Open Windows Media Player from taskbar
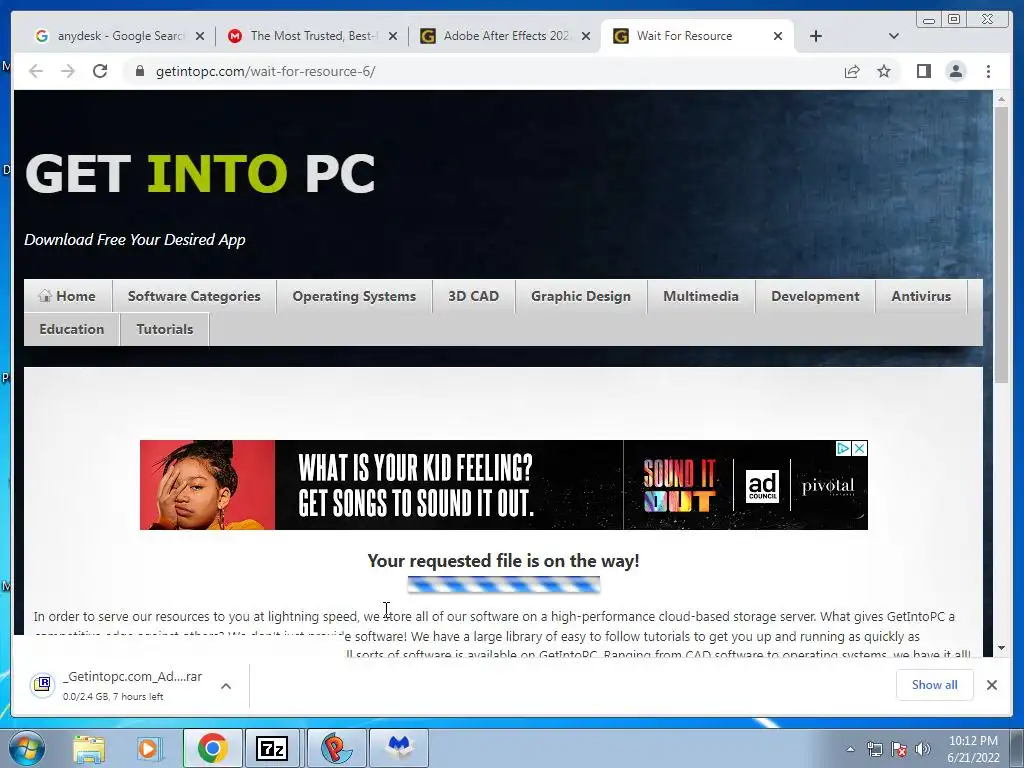This screenshot has width=1024, height=768. [148, 748]
